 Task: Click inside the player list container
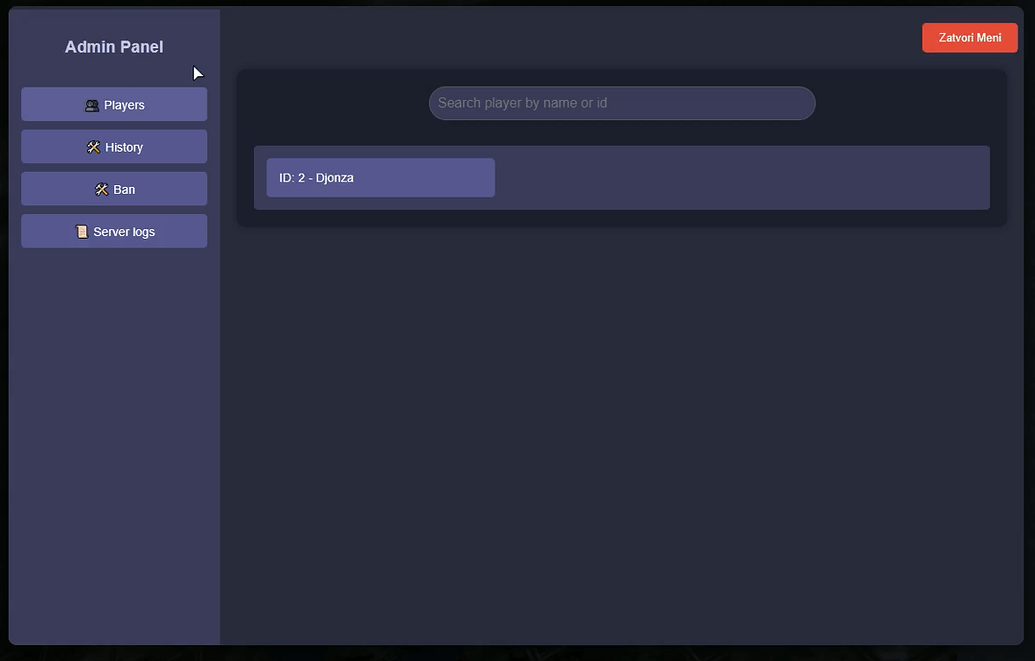[700, 177]
